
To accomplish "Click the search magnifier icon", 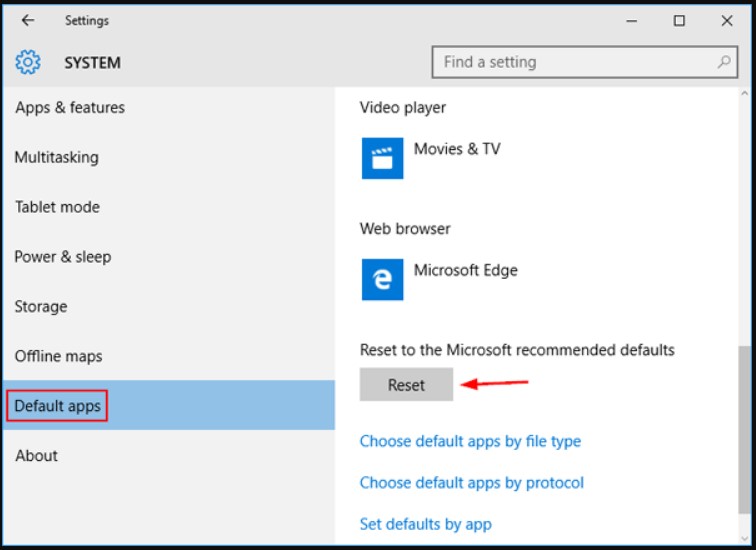I will pyautogui.click(x=724, y=62).
